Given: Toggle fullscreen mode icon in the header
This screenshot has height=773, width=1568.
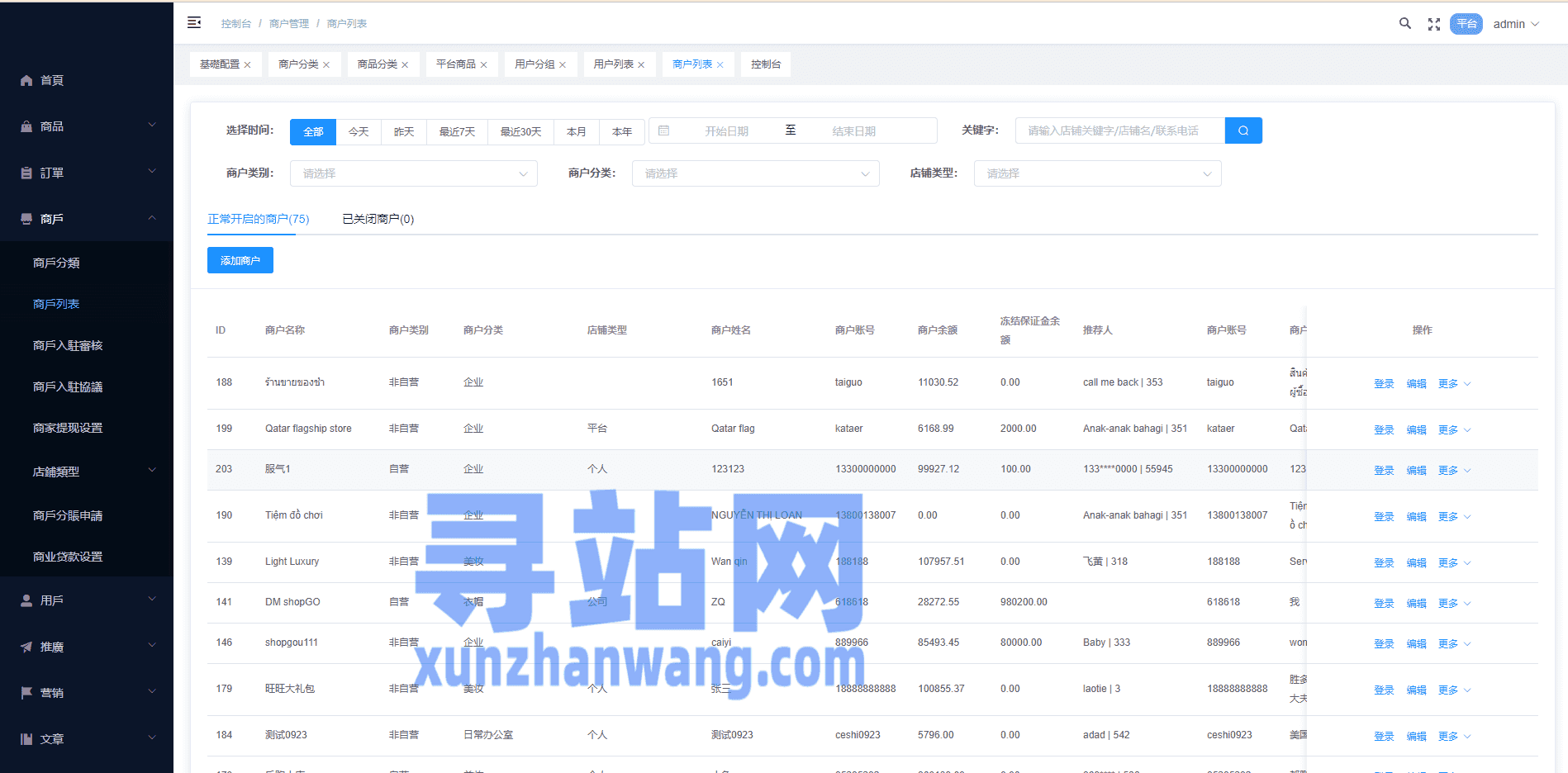Looking at the screenshot, I should (1434, 24).
